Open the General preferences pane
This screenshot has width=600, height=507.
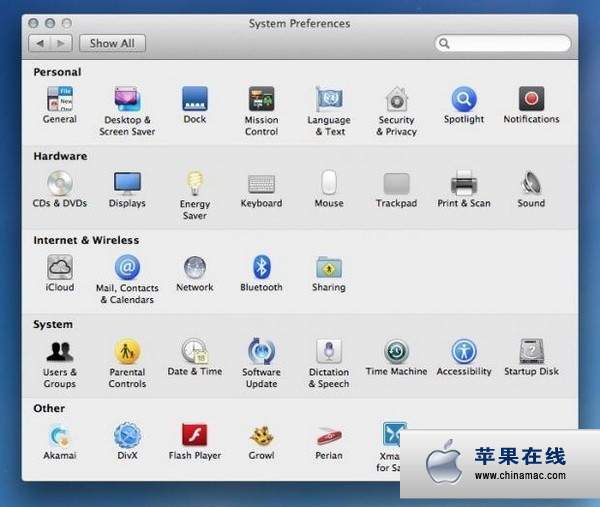tap(60, 100)
